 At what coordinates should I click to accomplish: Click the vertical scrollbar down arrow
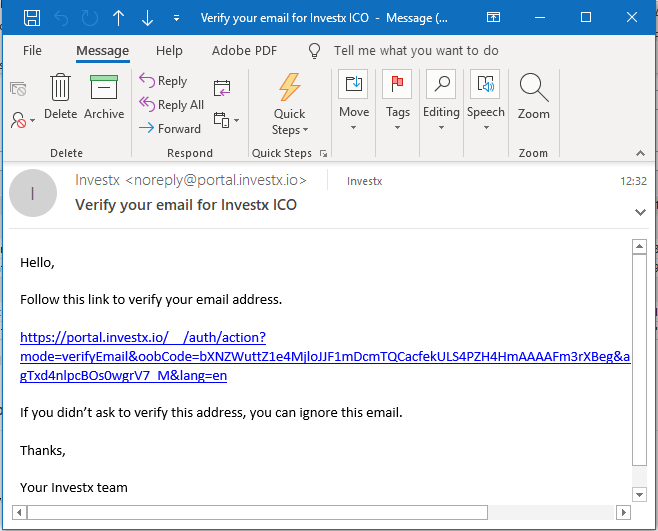pyautogui.click(x=639, y=494)
